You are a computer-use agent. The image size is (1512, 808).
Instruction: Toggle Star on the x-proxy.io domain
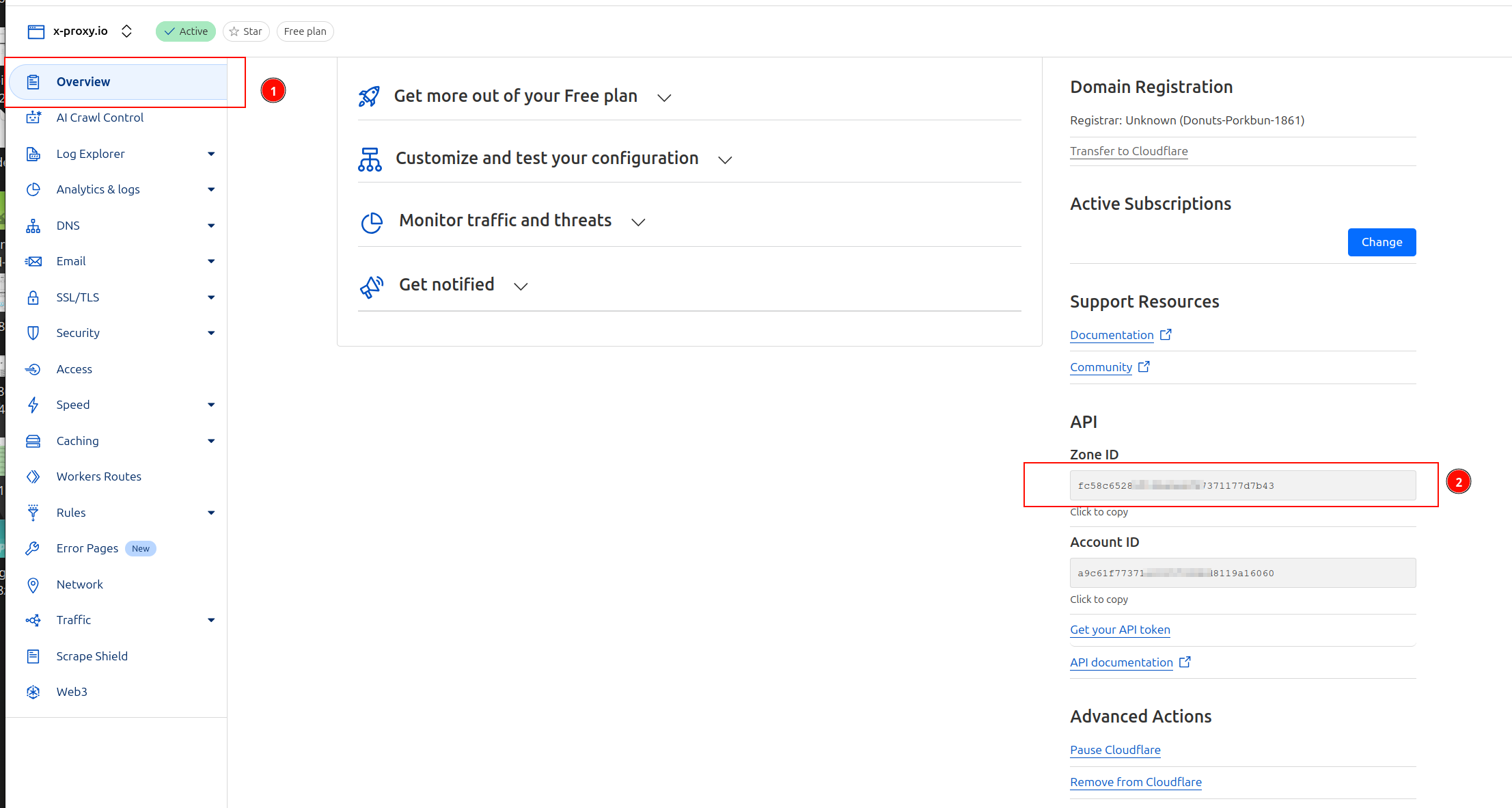[246, 31]
